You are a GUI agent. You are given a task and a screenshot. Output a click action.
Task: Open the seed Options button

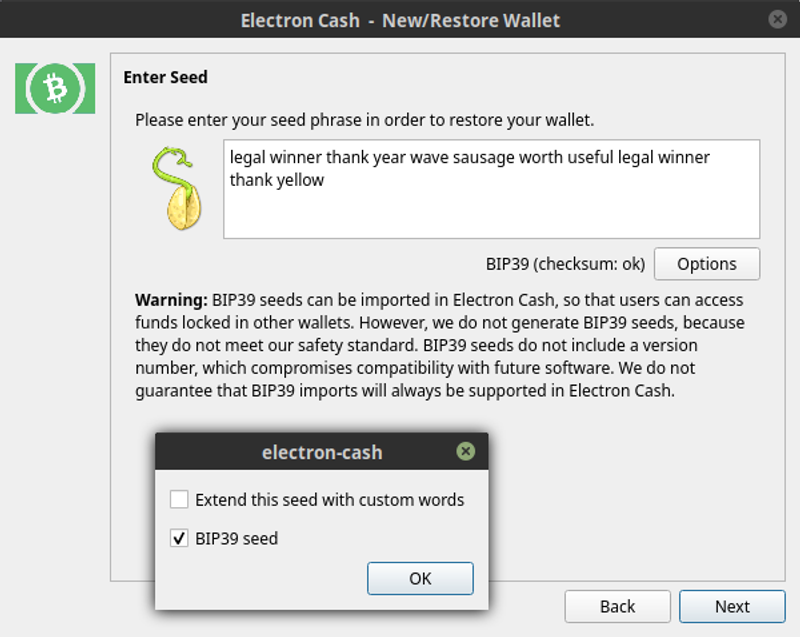707,264
